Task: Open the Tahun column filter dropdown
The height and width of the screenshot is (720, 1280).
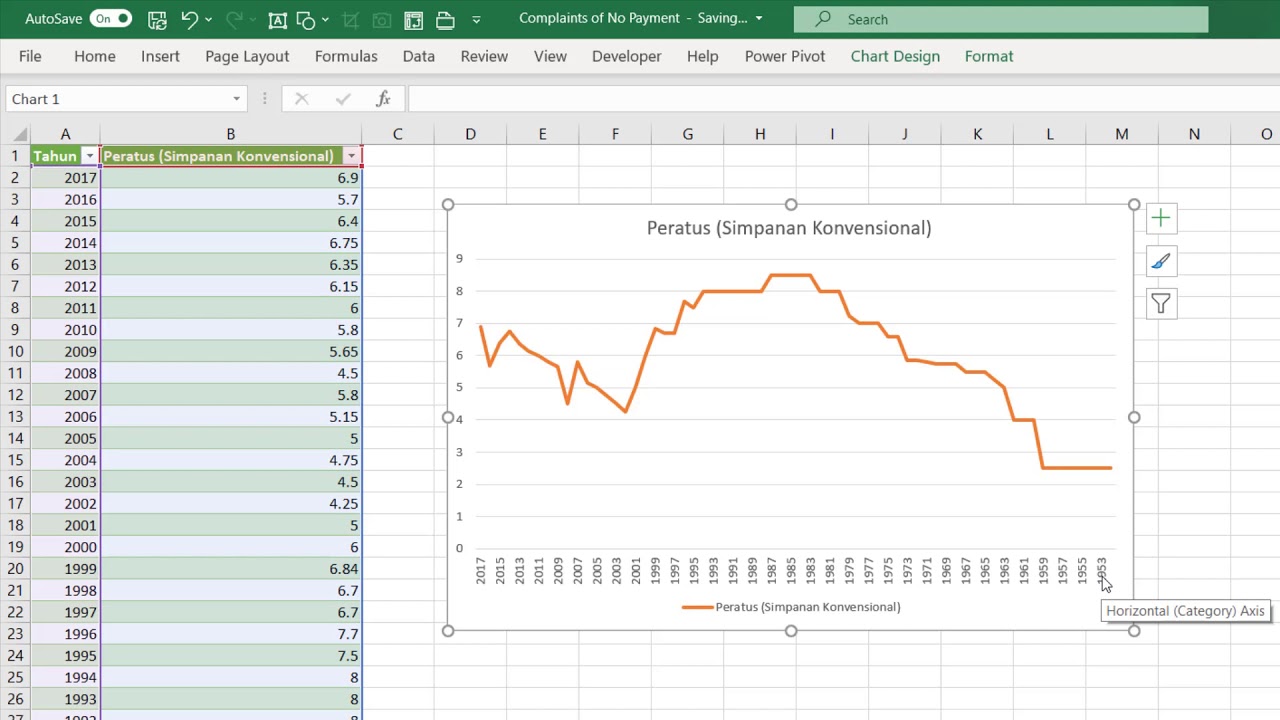Action: [90, 156]
